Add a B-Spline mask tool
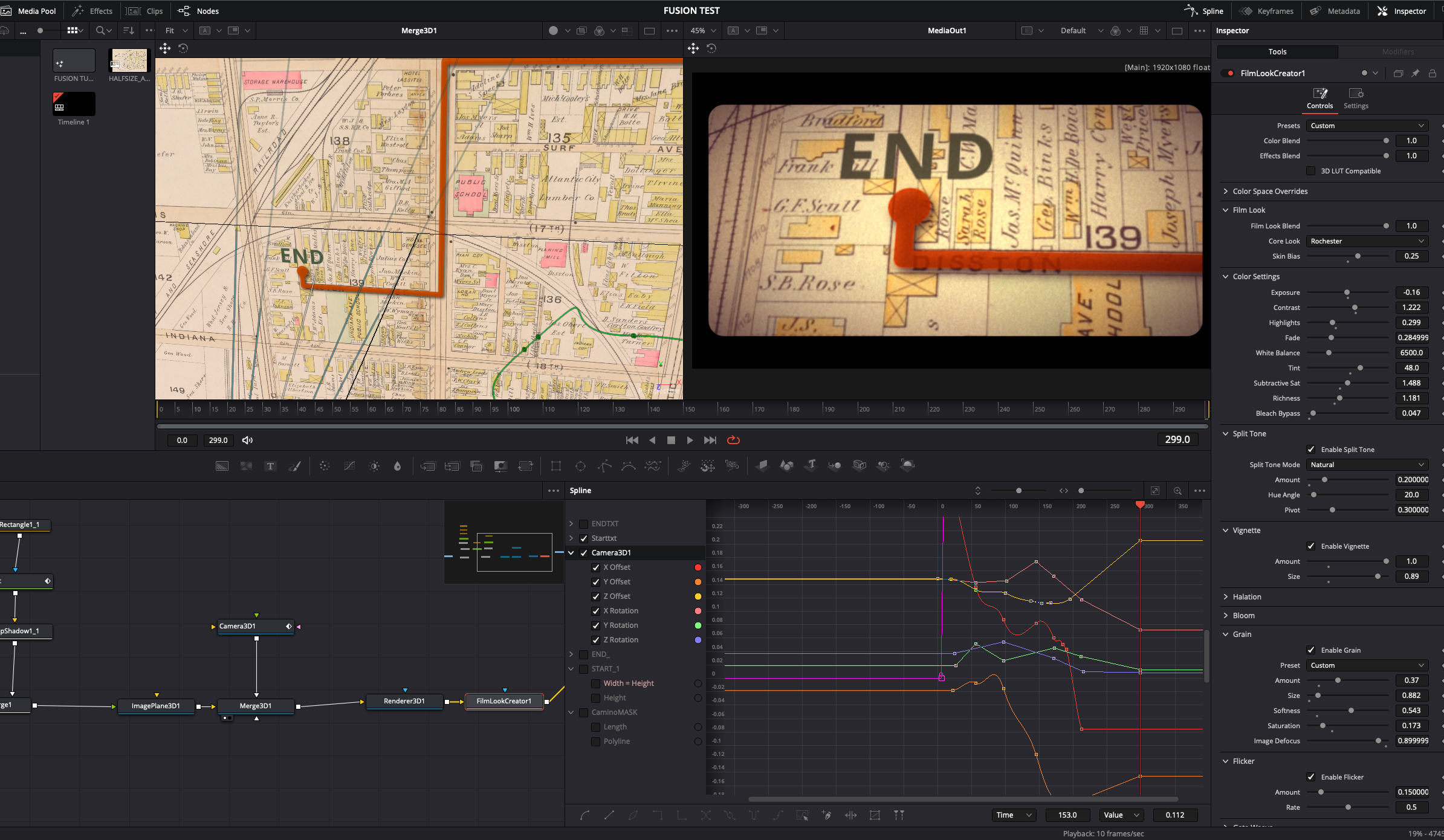The width and height of the screenshot is (1444, 840). coord(629,466)
